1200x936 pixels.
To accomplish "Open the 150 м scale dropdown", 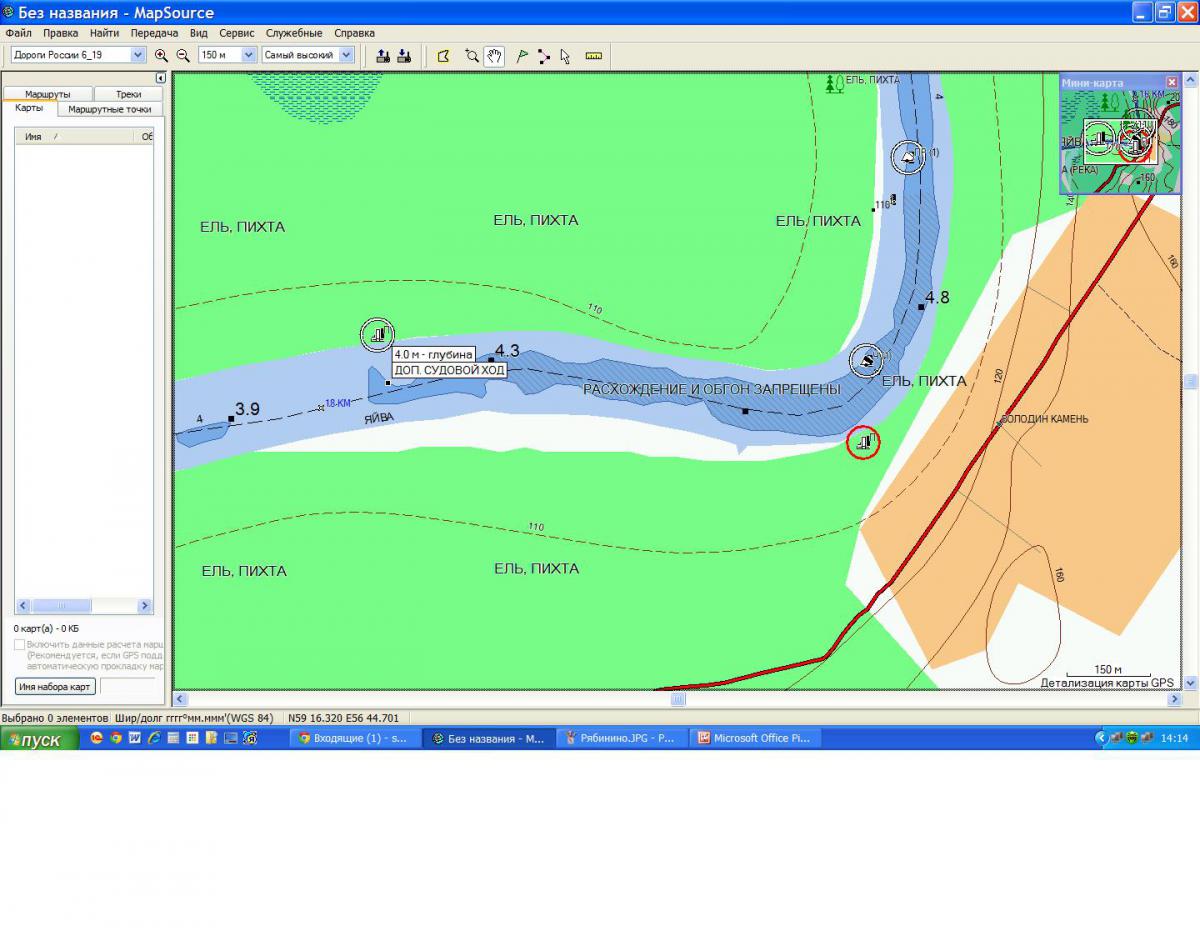I will click(249, 56).
